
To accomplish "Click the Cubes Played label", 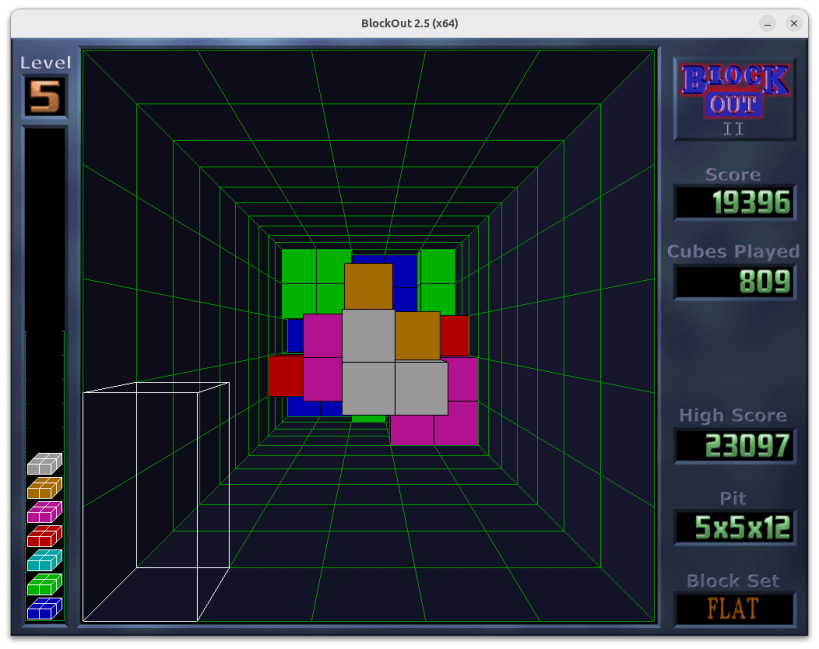I will pyautogui.click(x=733, y=252).
